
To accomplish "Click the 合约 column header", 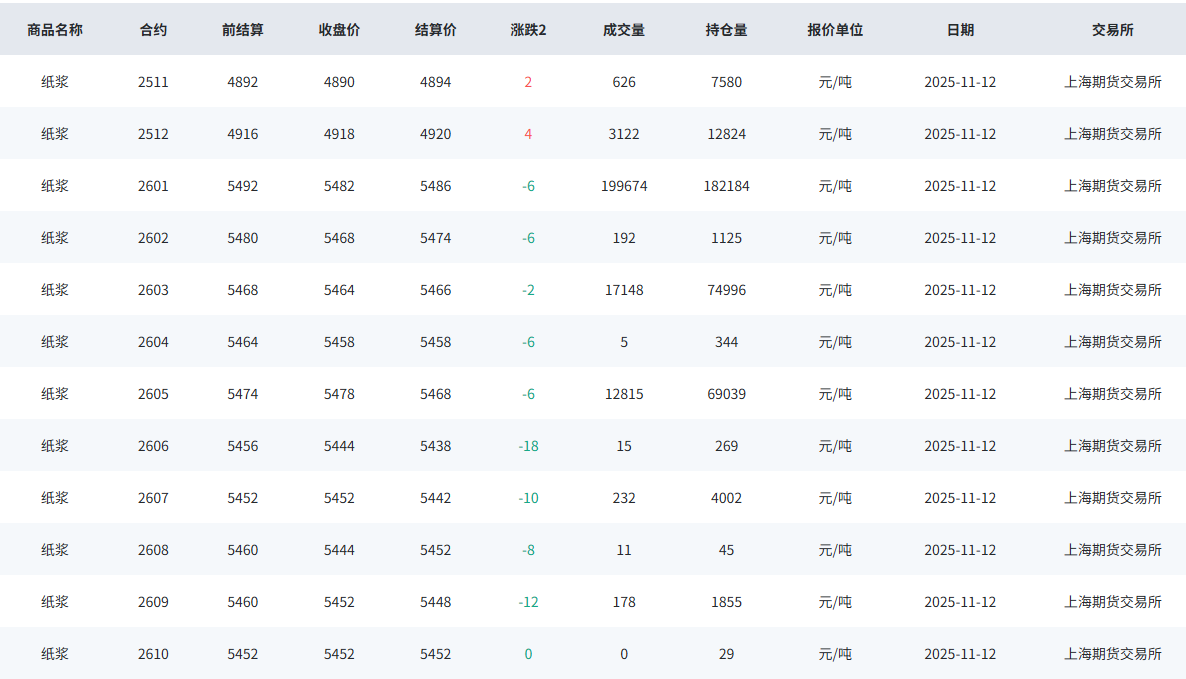I will 153,30.
